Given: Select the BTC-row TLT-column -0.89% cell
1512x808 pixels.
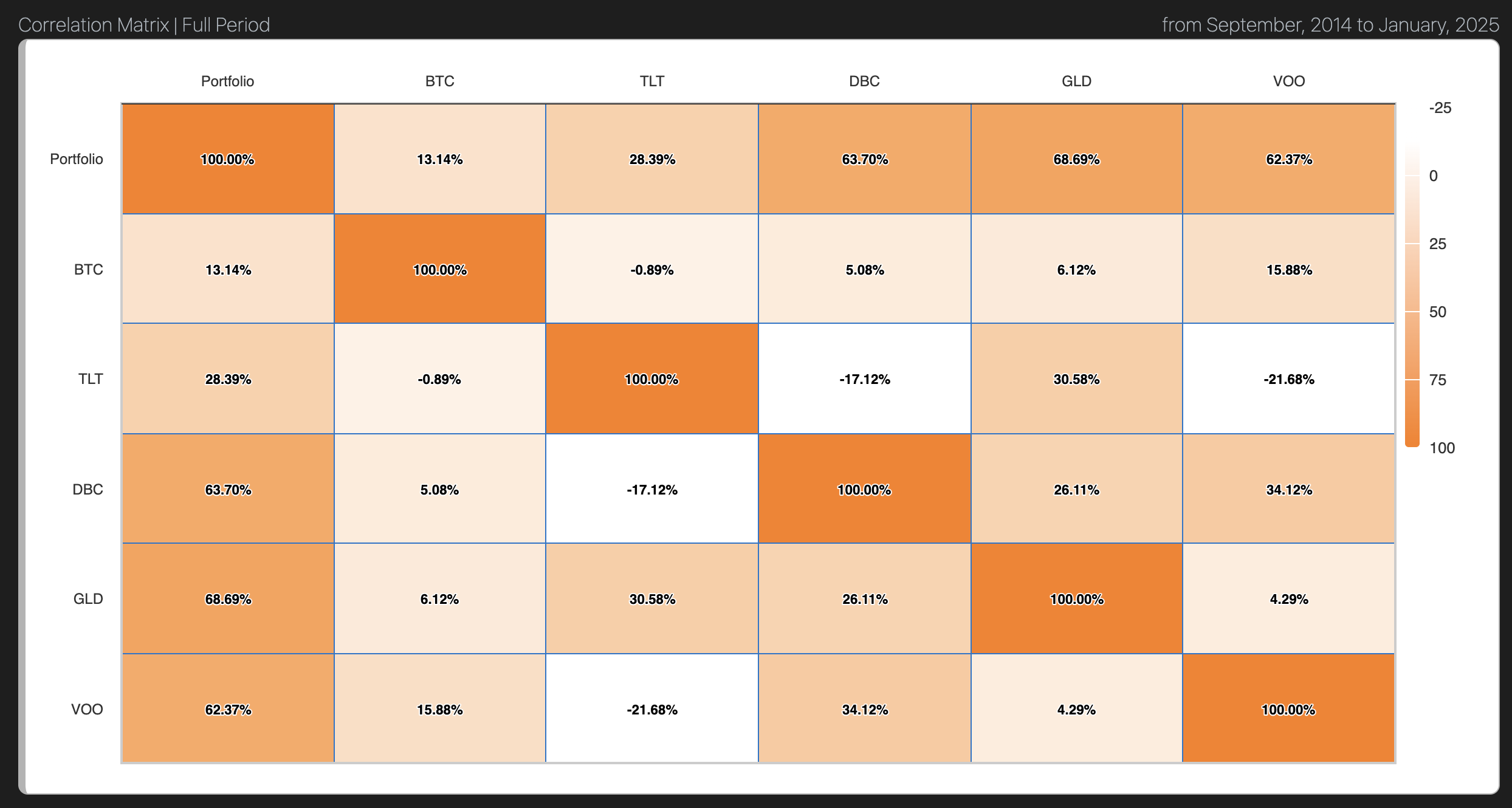Looking at the screenshot, I should (x=651, y=270).
